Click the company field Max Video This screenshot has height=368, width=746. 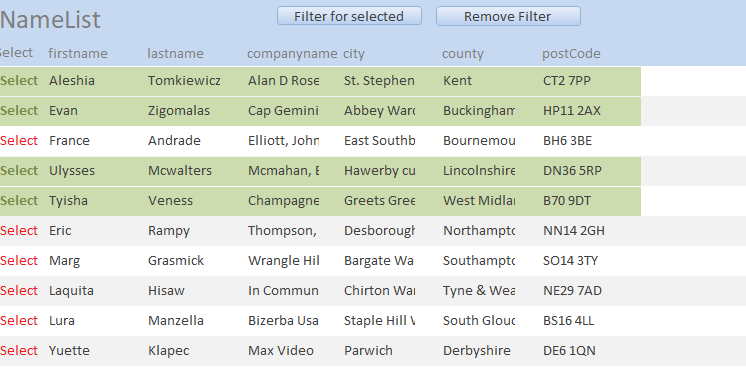pyautogui.click(x=284, y=351)
